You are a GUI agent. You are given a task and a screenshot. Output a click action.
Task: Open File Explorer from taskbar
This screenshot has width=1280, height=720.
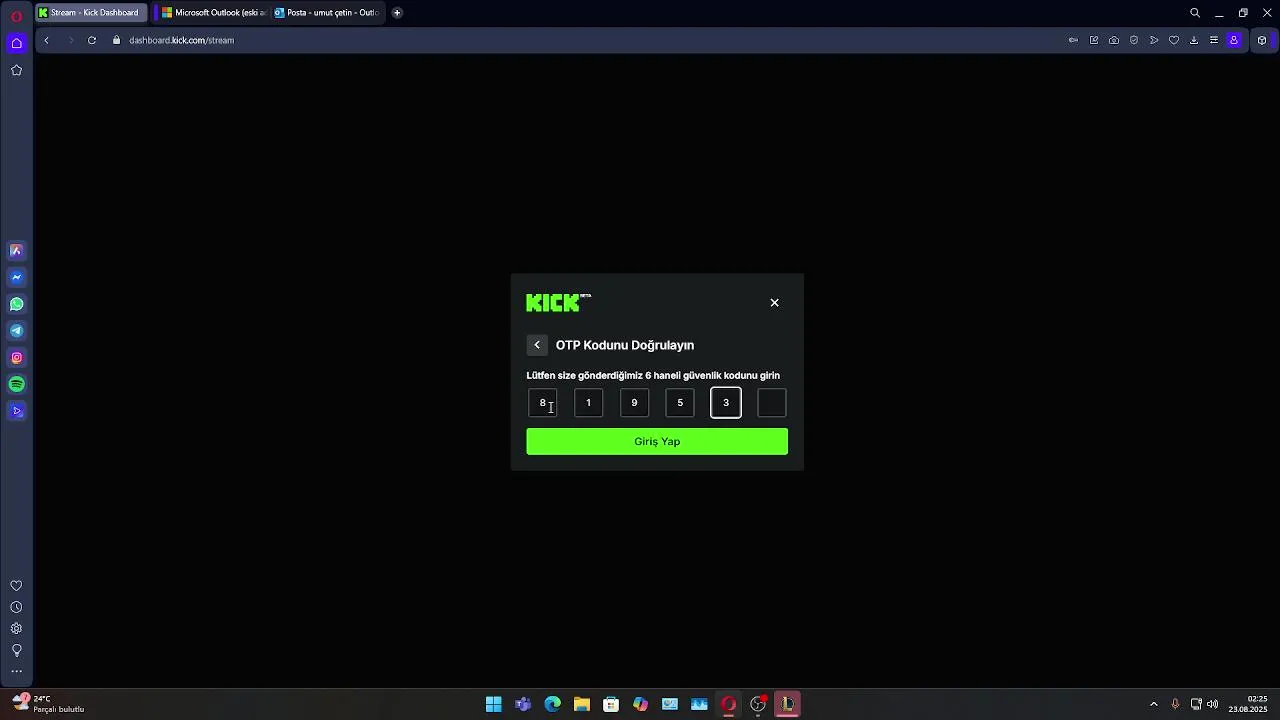(582, 704)
